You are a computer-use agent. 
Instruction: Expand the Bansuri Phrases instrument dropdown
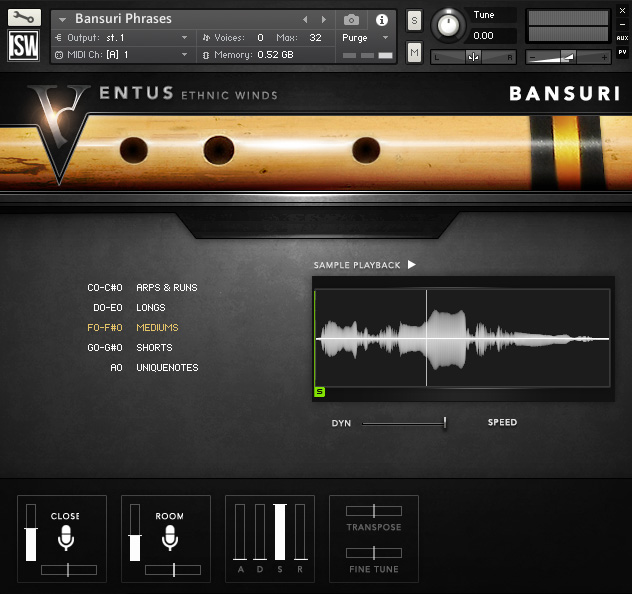pyautogui.click(x=62, y=19)
